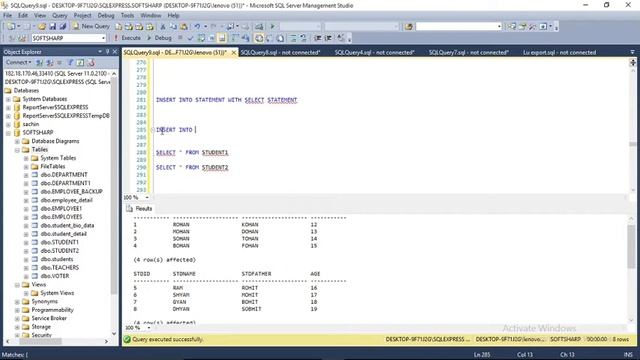Display estimated execution plan icon
640x360 pixels.
[x=201, y=38]
